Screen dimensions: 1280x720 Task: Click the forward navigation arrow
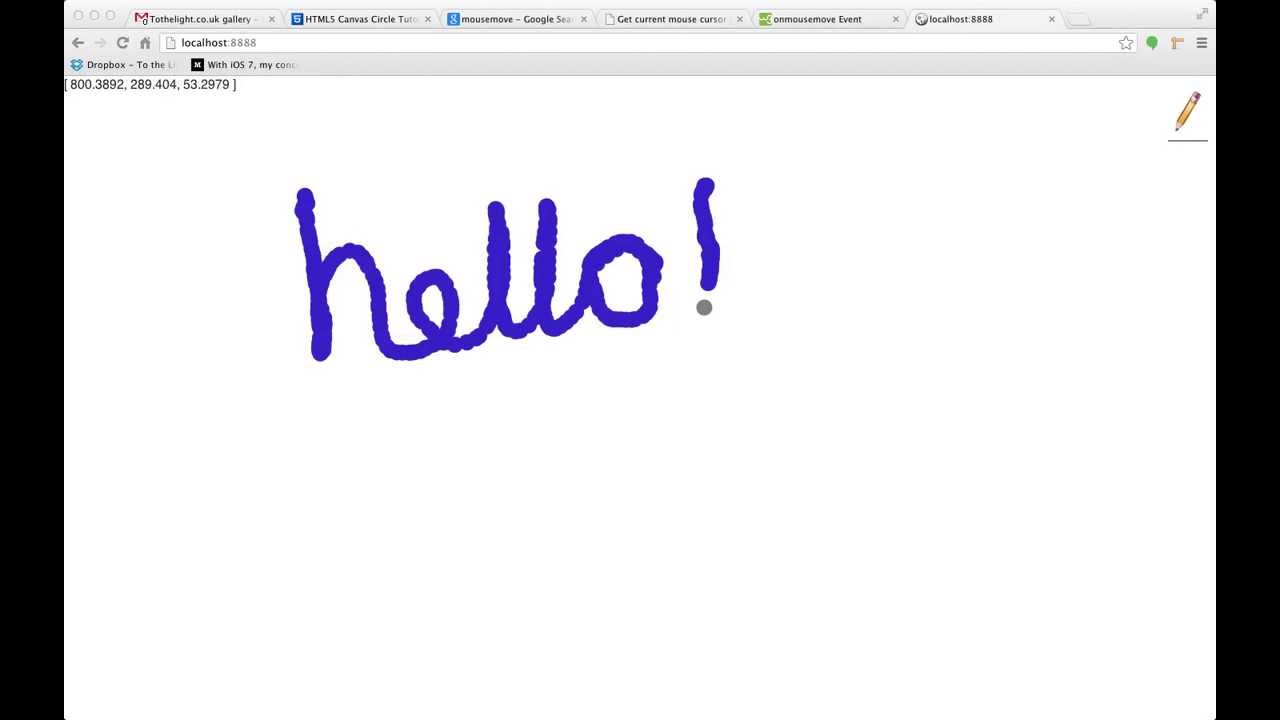pyautogui.click(x=99, y=42)
